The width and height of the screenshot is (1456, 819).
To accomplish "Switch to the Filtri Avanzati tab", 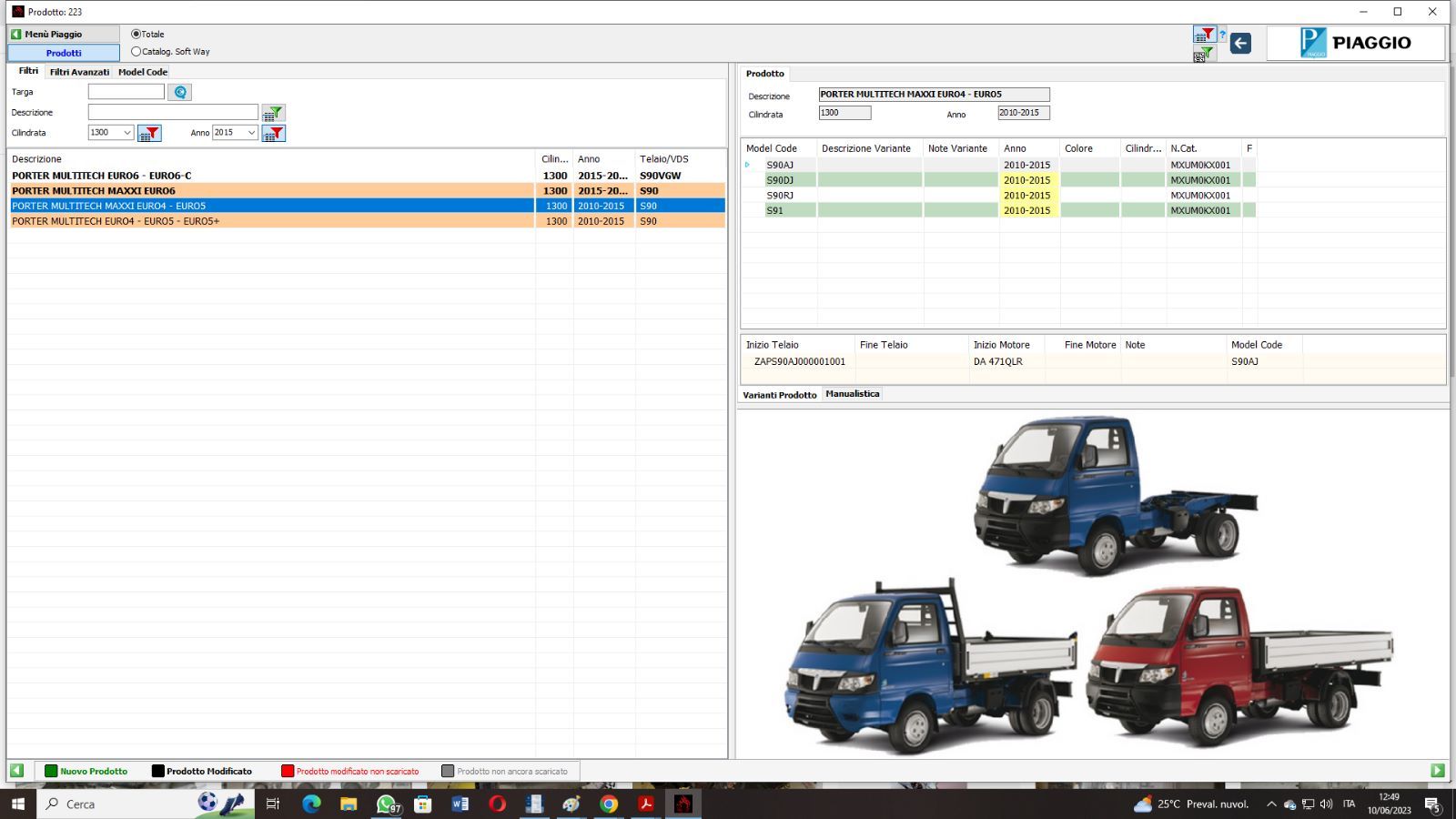I will [79, 72].
